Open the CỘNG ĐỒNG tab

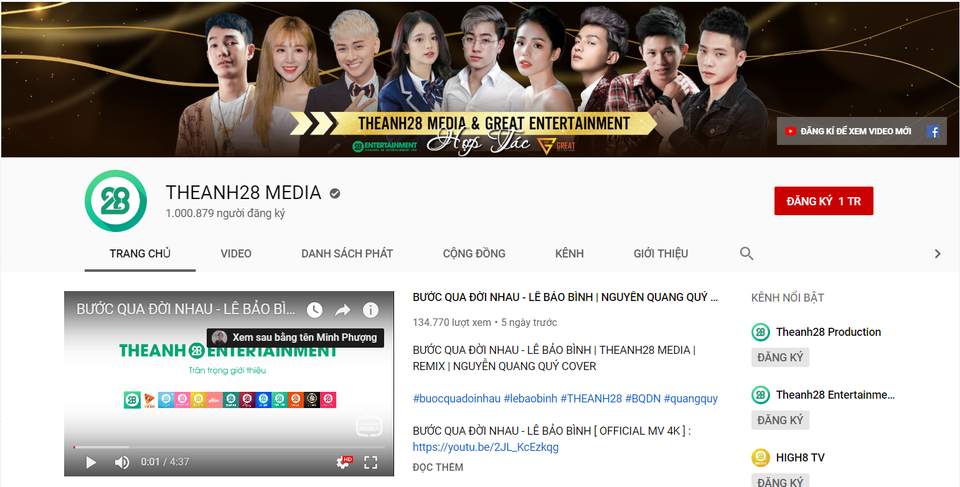coord(474,254)
